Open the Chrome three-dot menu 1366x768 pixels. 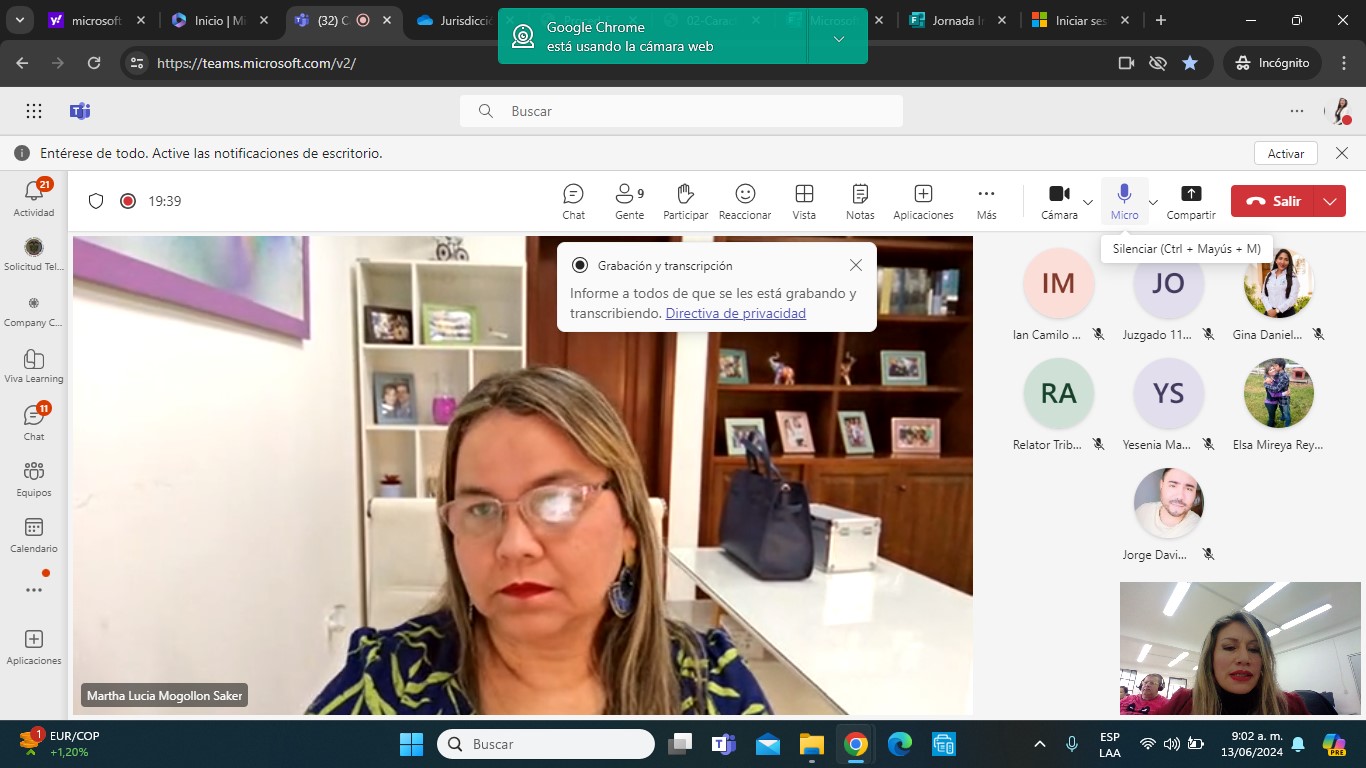click(1342, 63)
